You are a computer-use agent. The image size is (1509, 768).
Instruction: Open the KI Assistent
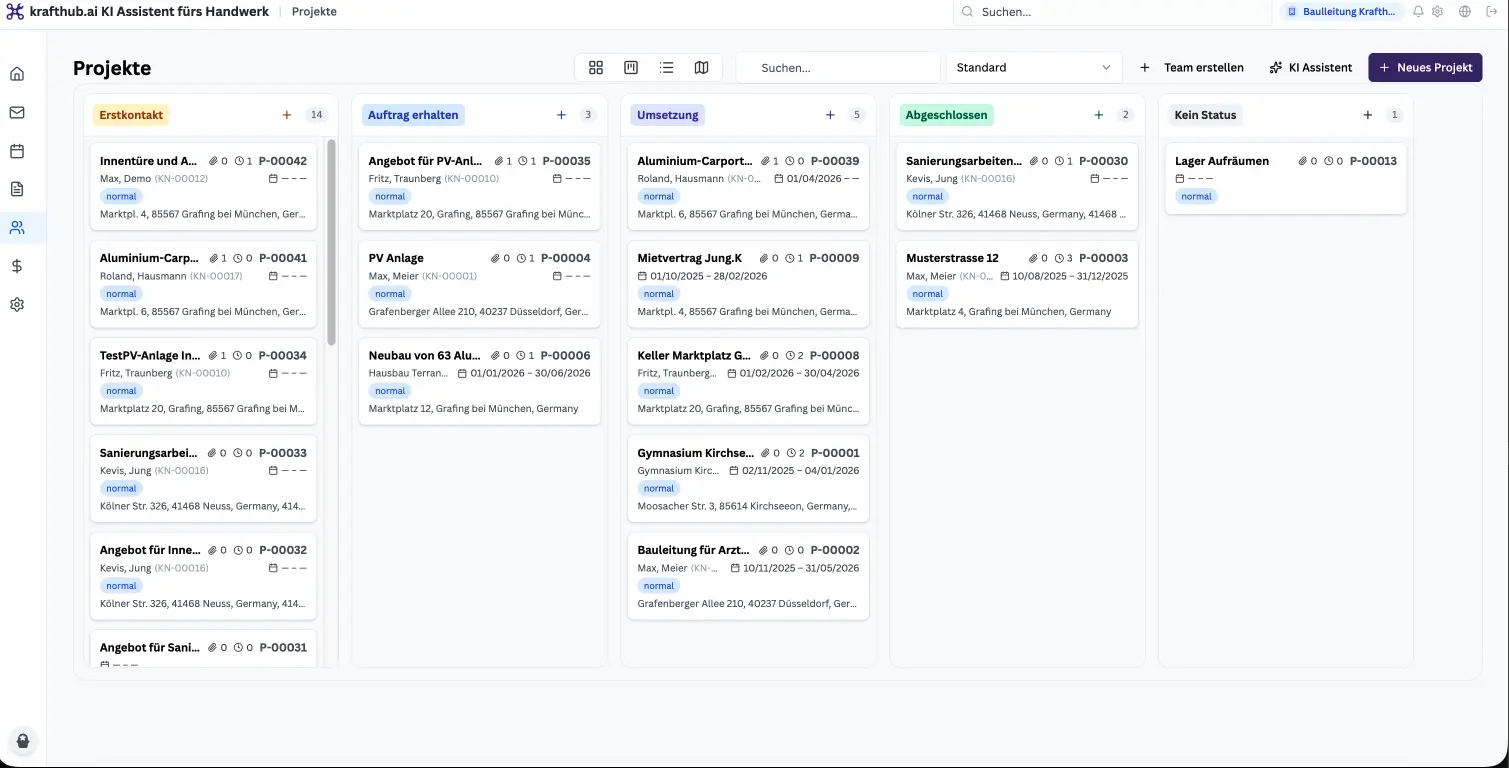pyautogui.click(x=1310, y=67)
